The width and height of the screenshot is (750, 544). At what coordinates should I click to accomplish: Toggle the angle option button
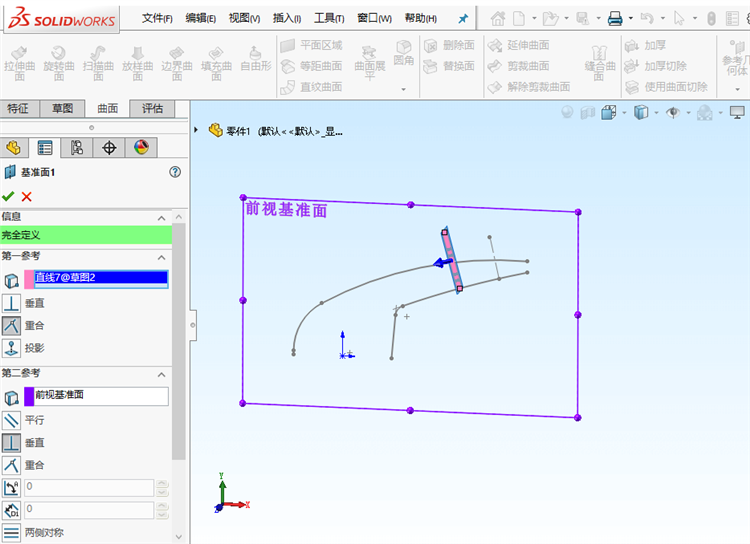click(11, 488)
